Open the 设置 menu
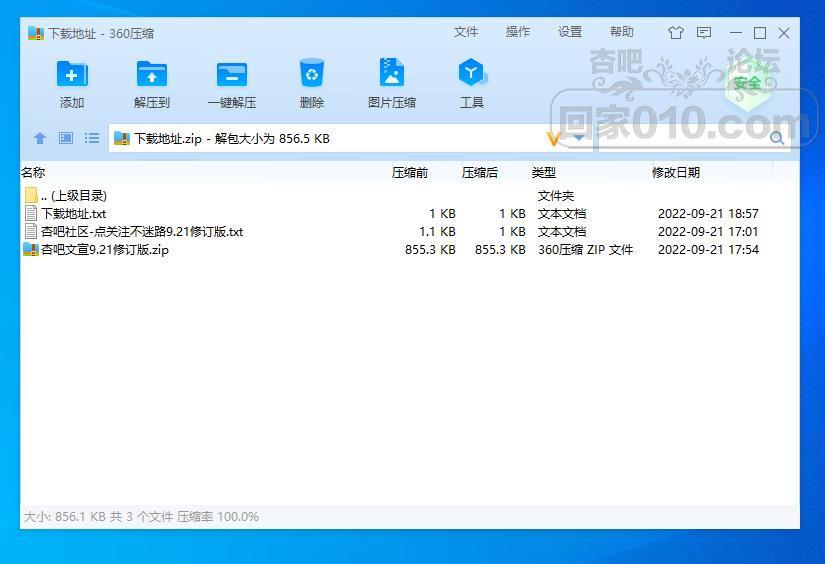 click(x=570, y=32)
